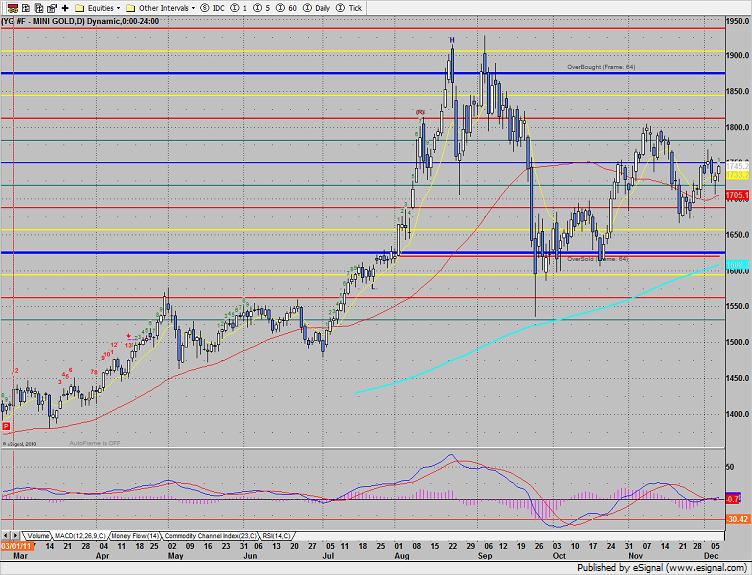The image size is (752, 575).
Task: Switch to the Volume study tab
Action: 38,535
